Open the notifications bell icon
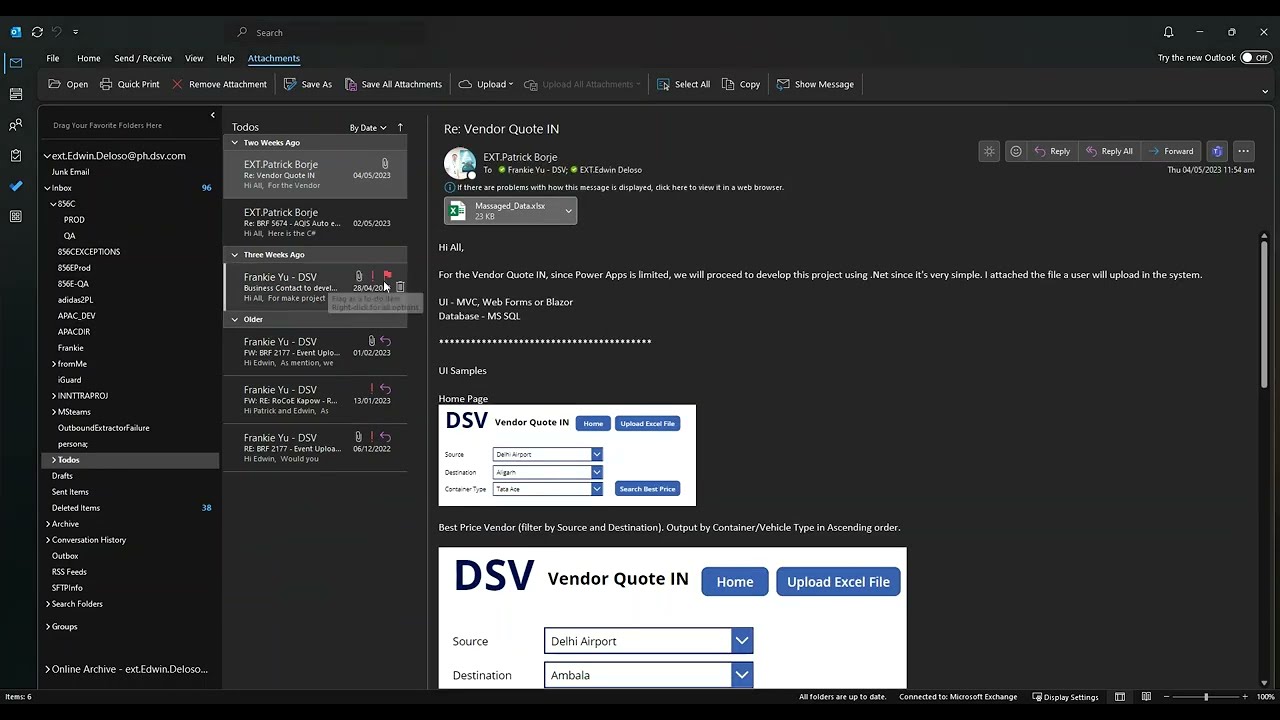The height and width of the screenshot is (720, 1280). click(x=1168, y=32)
